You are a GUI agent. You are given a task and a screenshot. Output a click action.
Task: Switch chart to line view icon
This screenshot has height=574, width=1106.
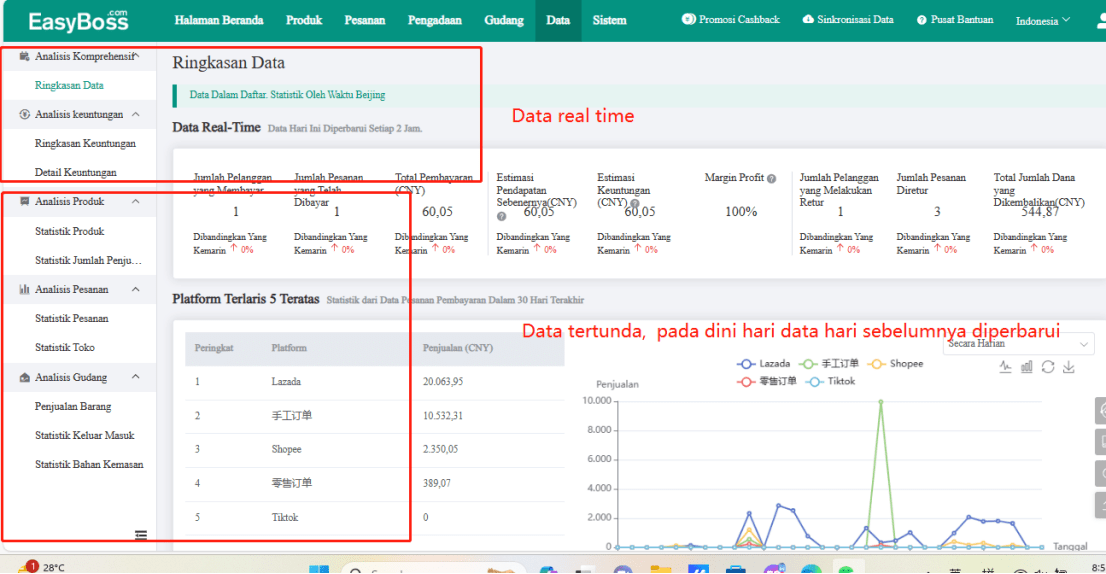click(x=1005, y=367)
